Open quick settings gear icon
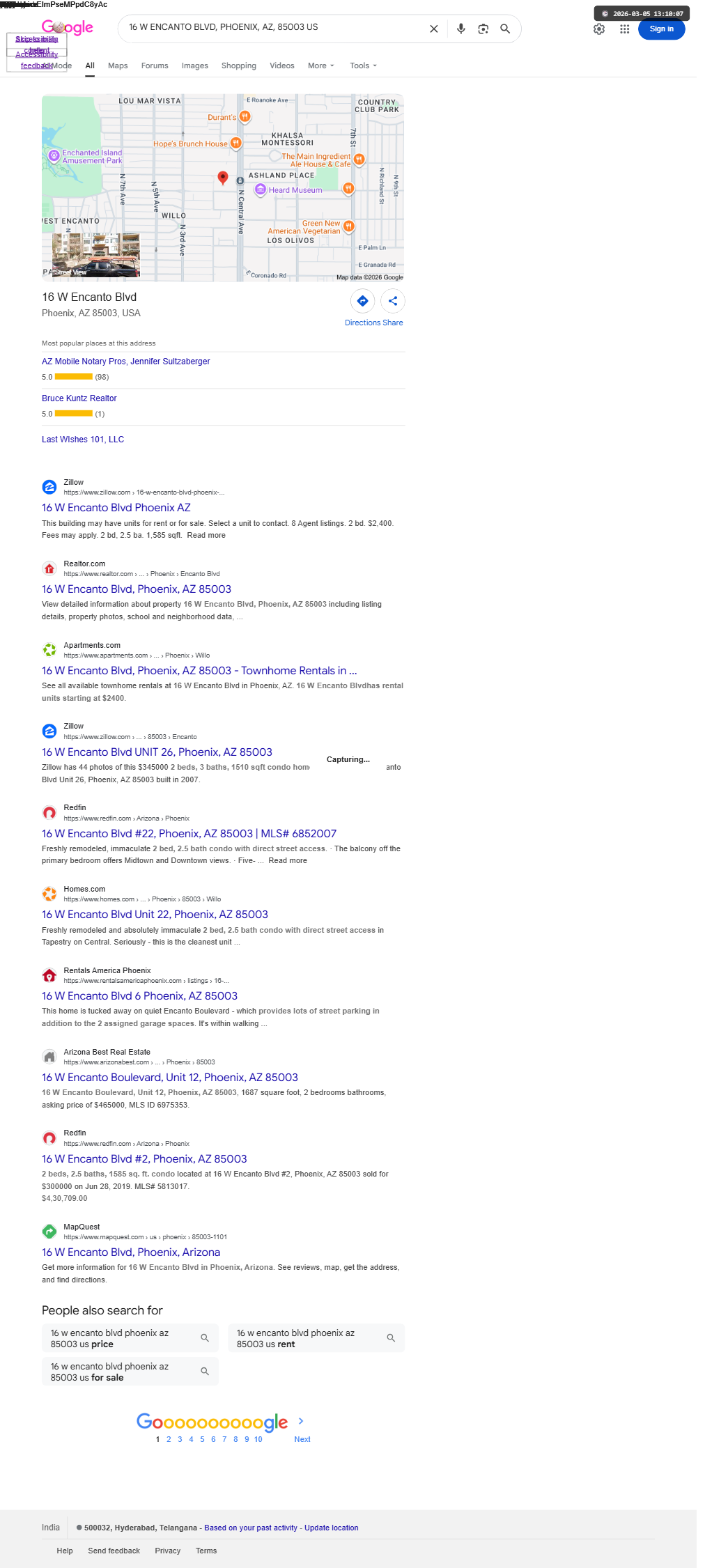The height and width of the screenshot is (1568, 705). 599,29
